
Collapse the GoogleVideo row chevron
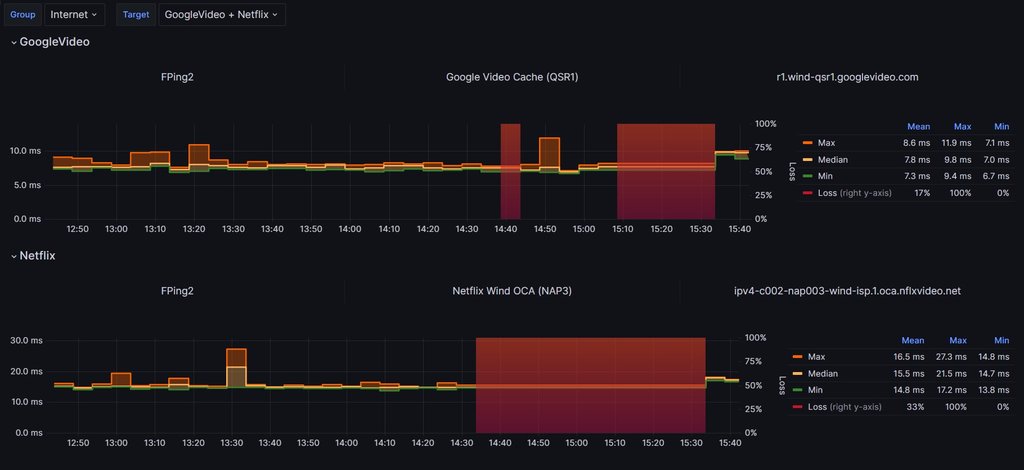[x=13, y=42]
